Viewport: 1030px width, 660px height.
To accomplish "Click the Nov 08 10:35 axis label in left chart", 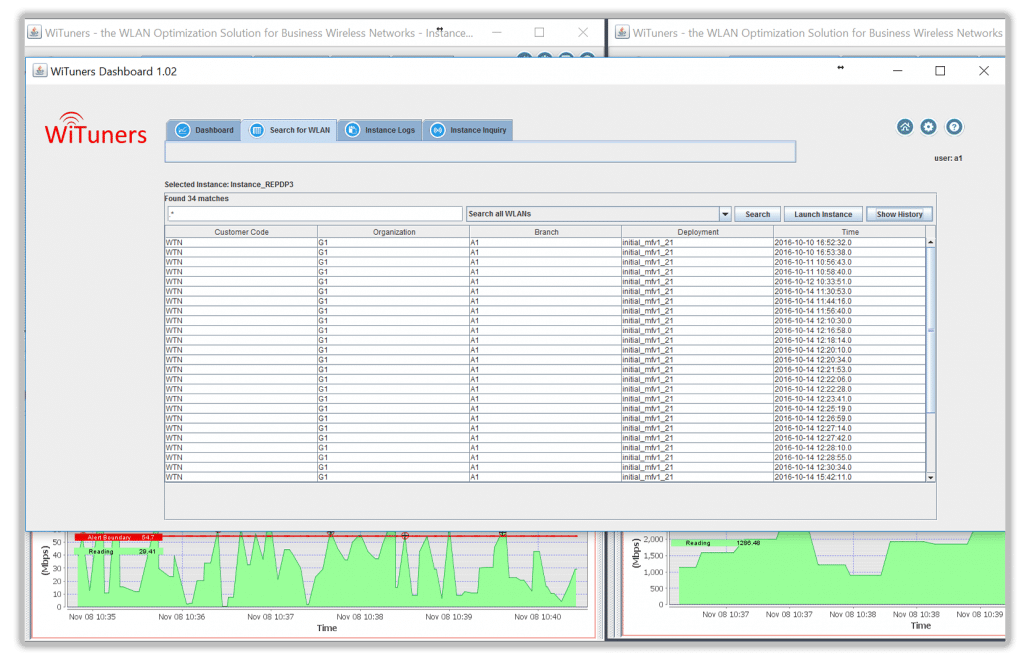I will point(92,617).
